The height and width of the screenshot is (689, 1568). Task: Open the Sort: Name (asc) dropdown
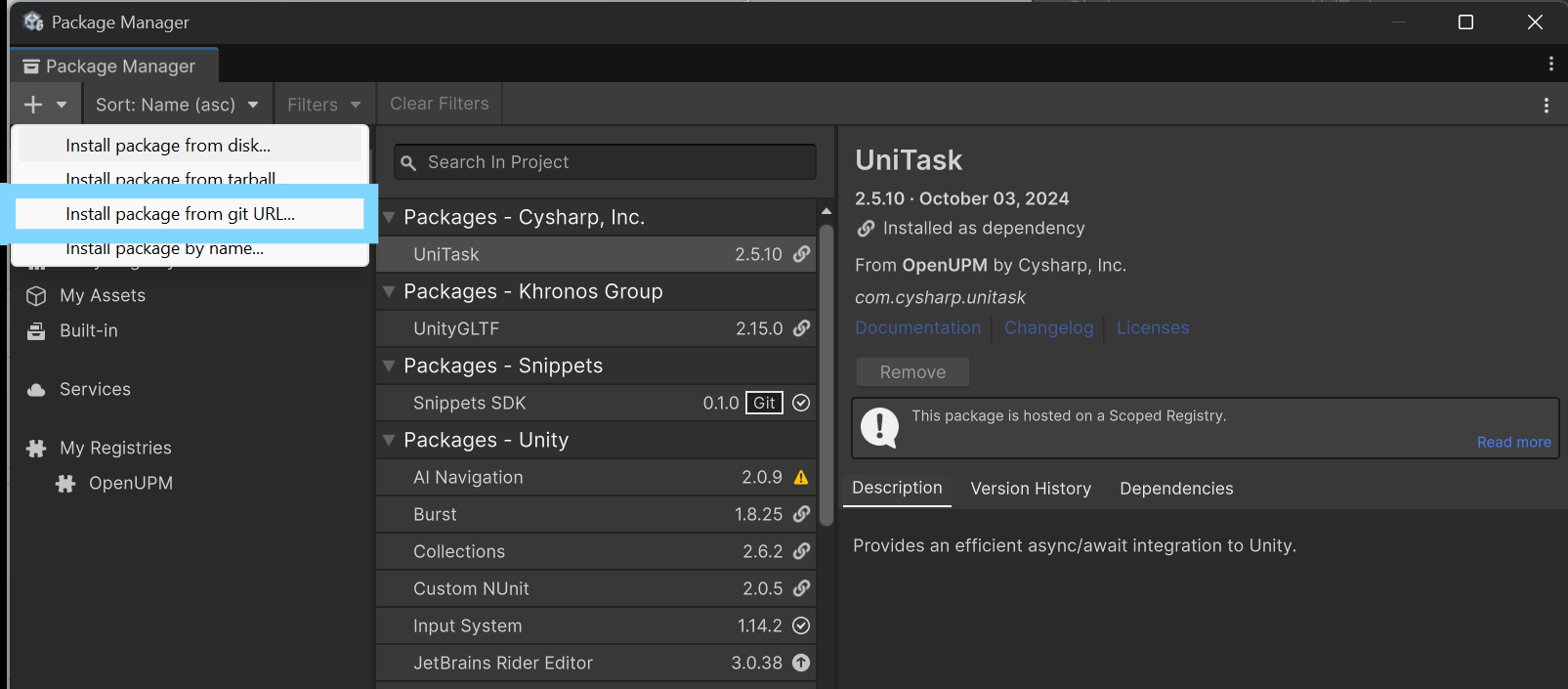point(177,105)
